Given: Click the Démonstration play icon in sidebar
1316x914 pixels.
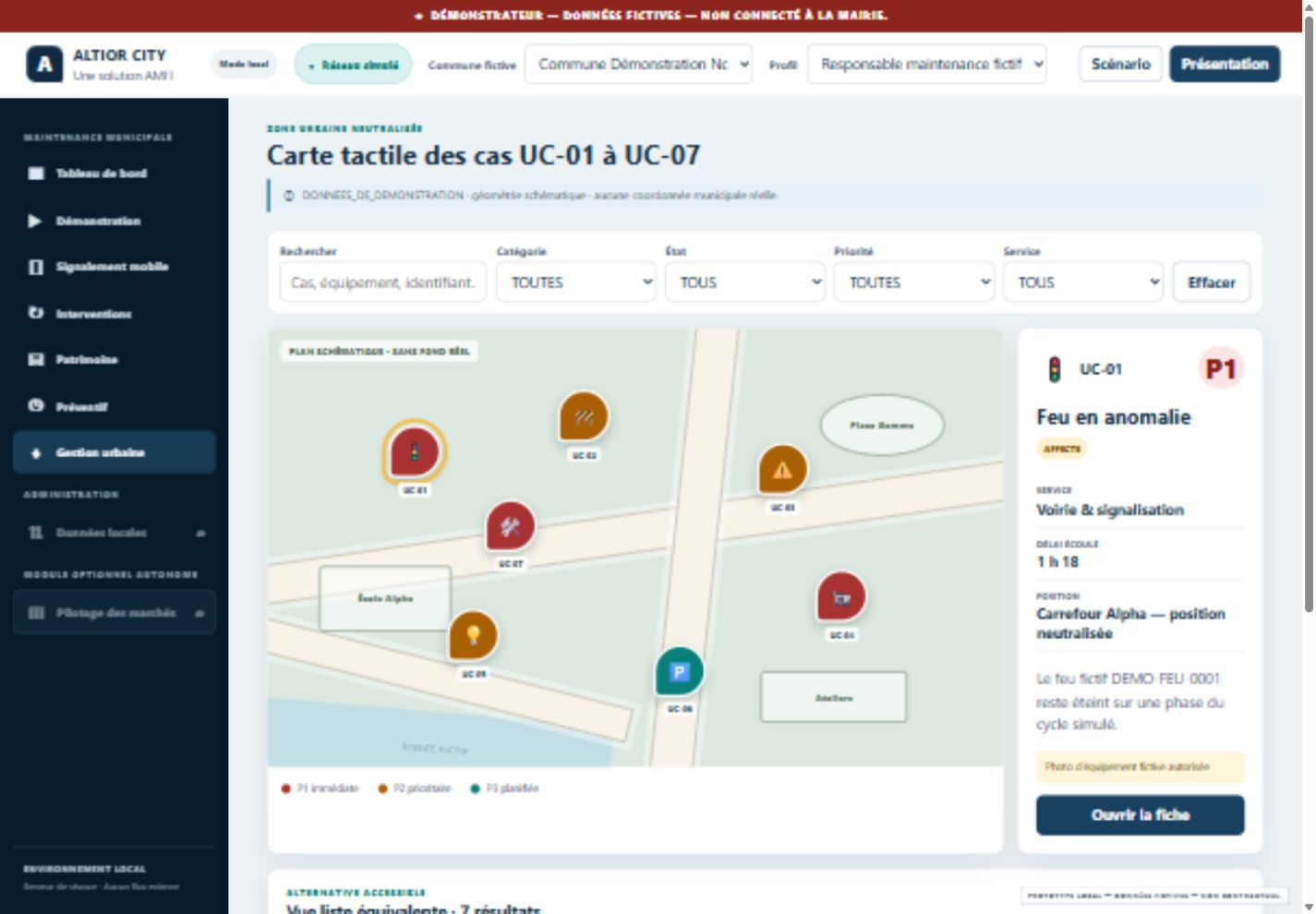Looking at the screenshot, I should 35,221.
